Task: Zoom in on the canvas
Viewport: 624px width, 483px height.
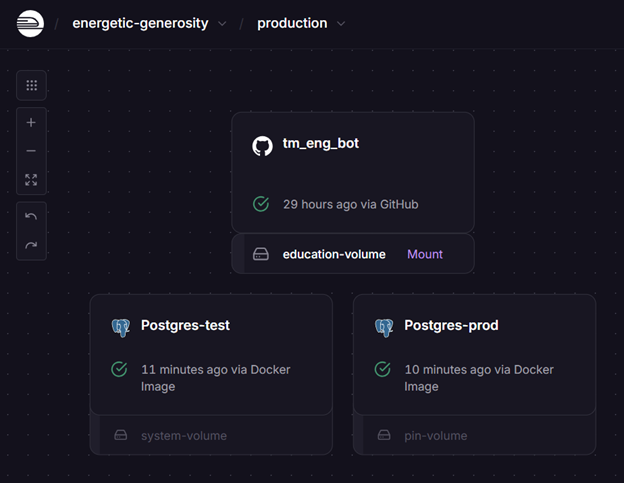Action: coord(31,123)
